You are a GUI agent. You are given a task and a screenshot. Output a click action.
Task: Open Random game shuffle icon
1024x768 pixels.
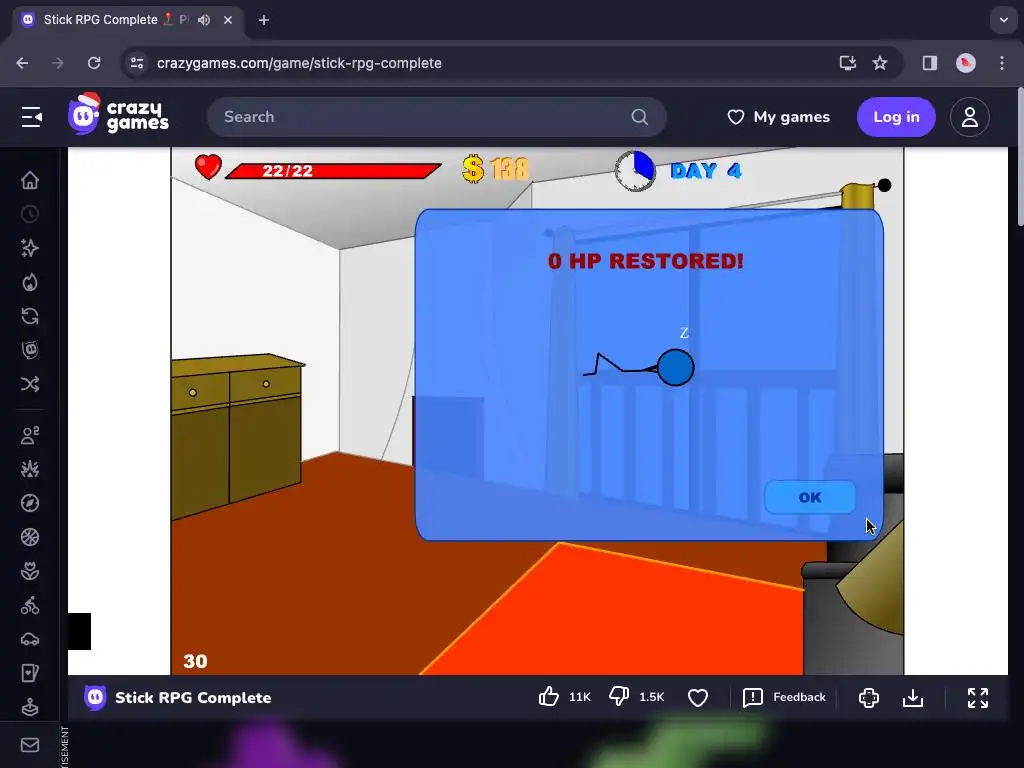[30, 384]
